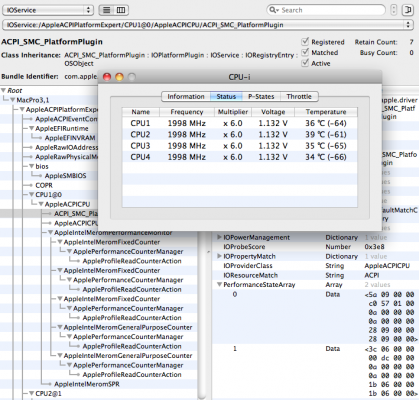The image size is (419, 400).
Task: Focus the Search field
Action: pos(327,10)
